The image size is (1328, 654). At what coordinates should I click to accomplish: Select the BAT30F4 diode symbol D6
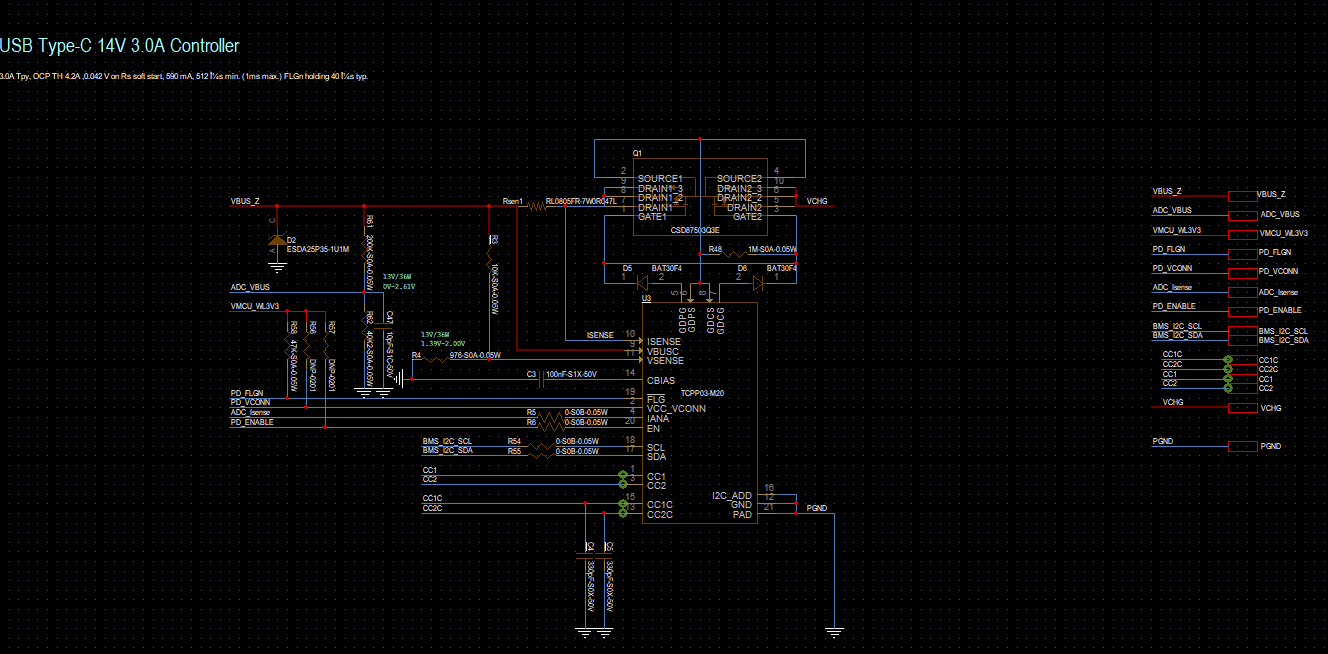[757, 281]
